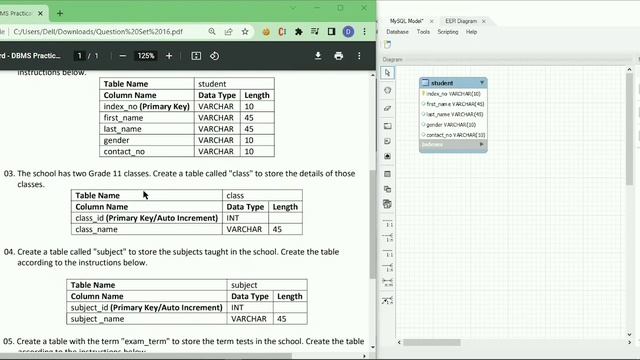Select the place new view tool
Viewport: 640px width, 360px height.
(387, 189)
